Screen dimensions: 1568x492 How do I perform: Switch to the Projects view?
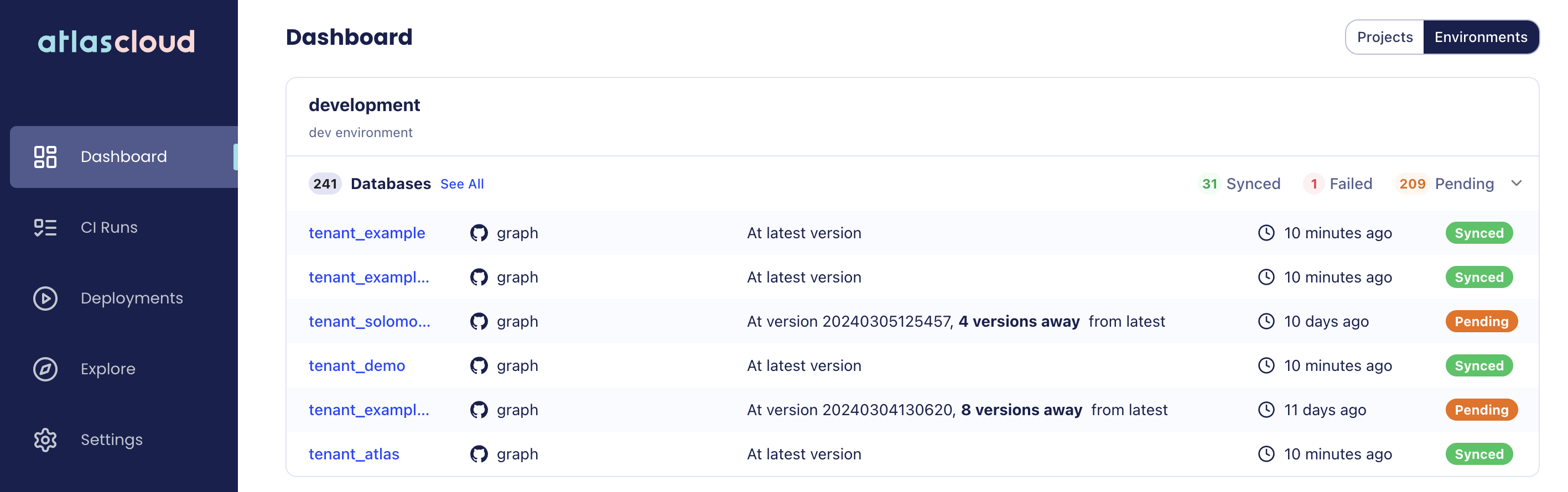pos(1384,37)
